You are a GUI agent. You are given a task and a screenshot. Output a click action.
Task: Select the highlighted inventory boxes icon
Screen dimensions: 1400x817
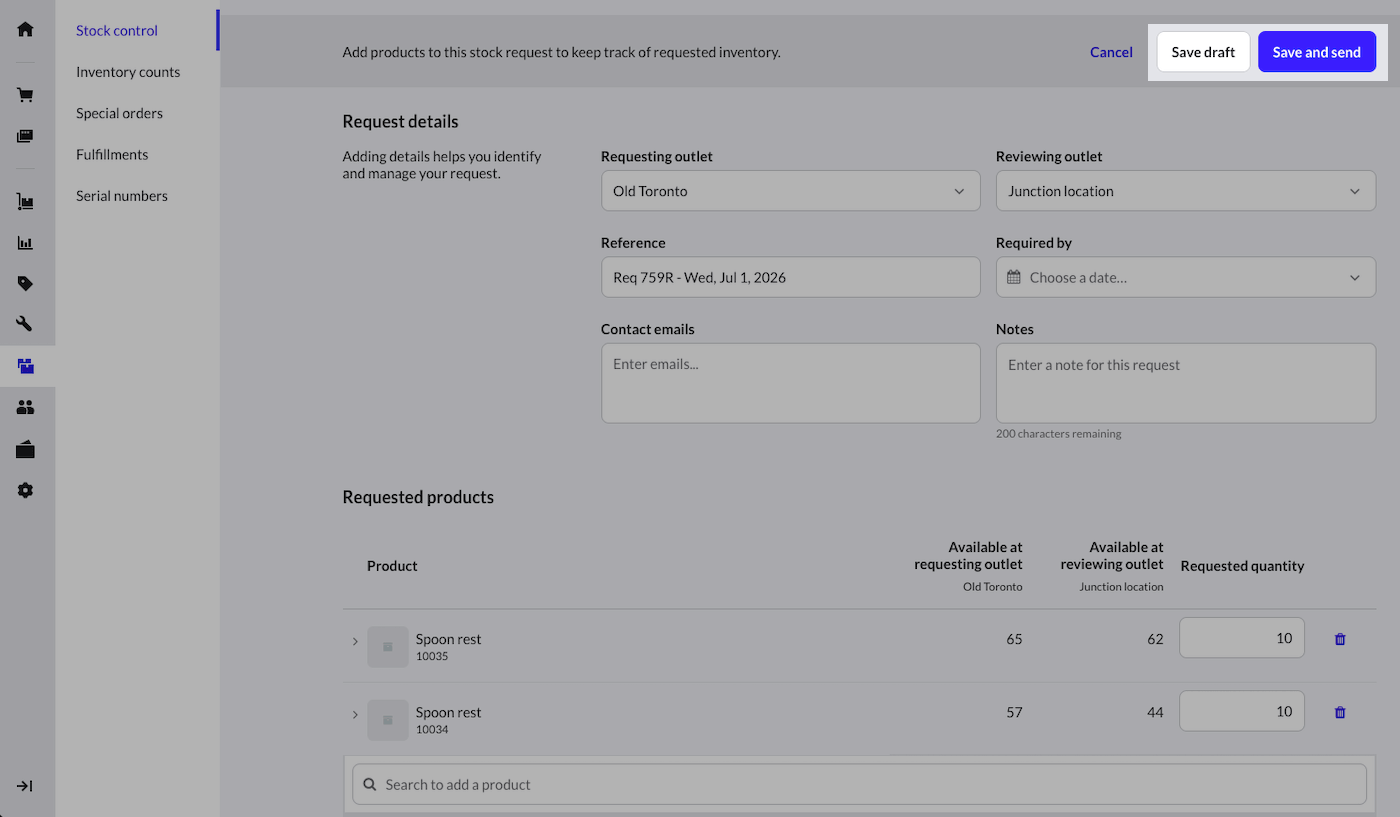tap(25, 366)
